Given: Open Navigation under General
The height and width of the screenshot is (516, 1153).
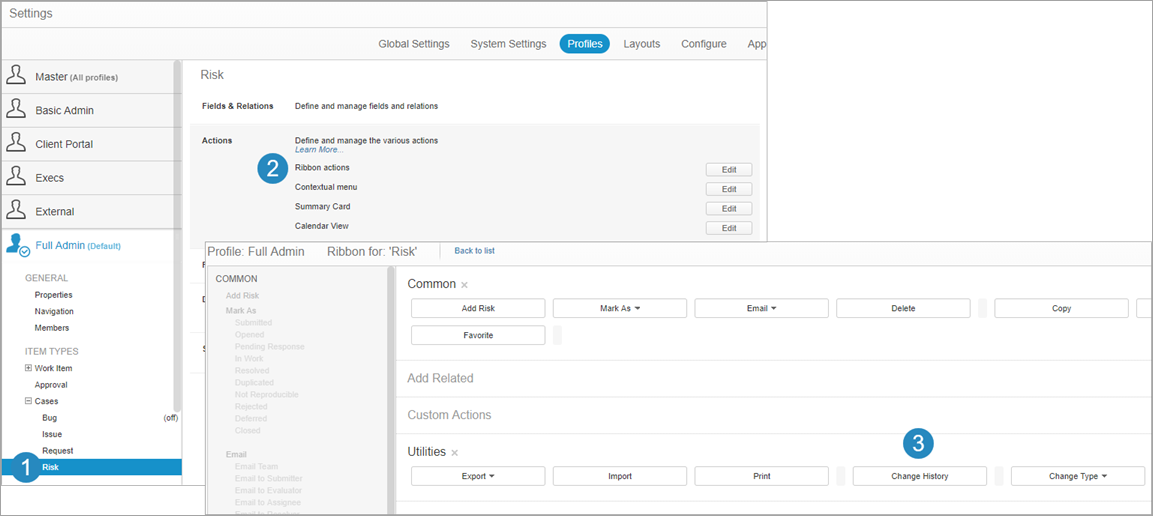Looking at the screenshot, I should [x=54, y=311].
